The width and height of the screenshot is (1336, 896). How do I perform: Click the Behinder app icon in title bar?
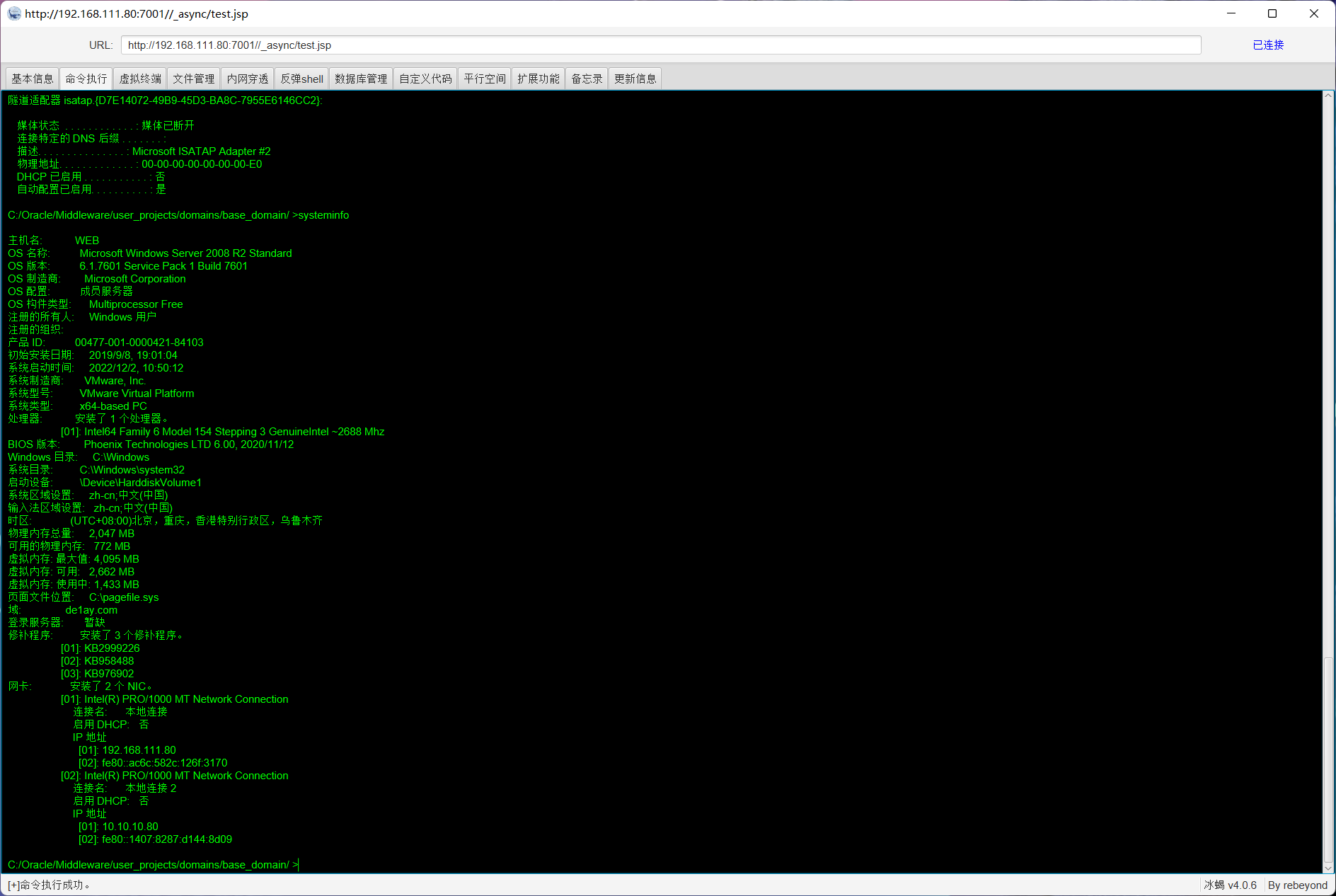[14, 13]
